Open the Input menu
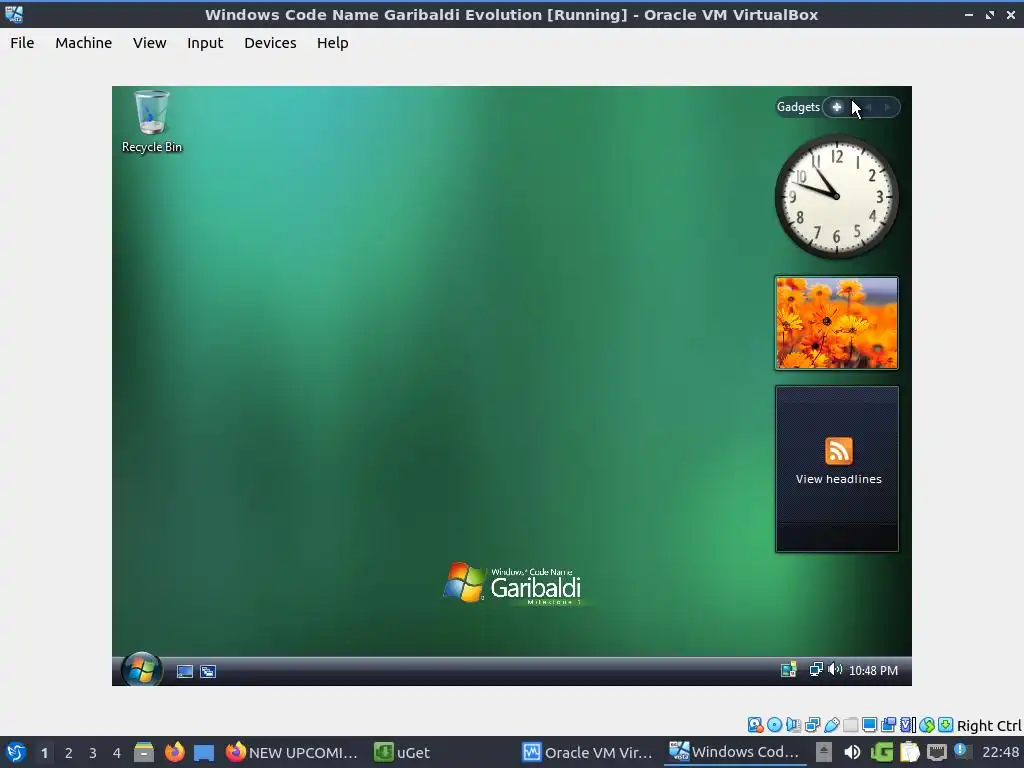Image resolution: width=1024 pixels, height=768 pixels. [205, 43]
